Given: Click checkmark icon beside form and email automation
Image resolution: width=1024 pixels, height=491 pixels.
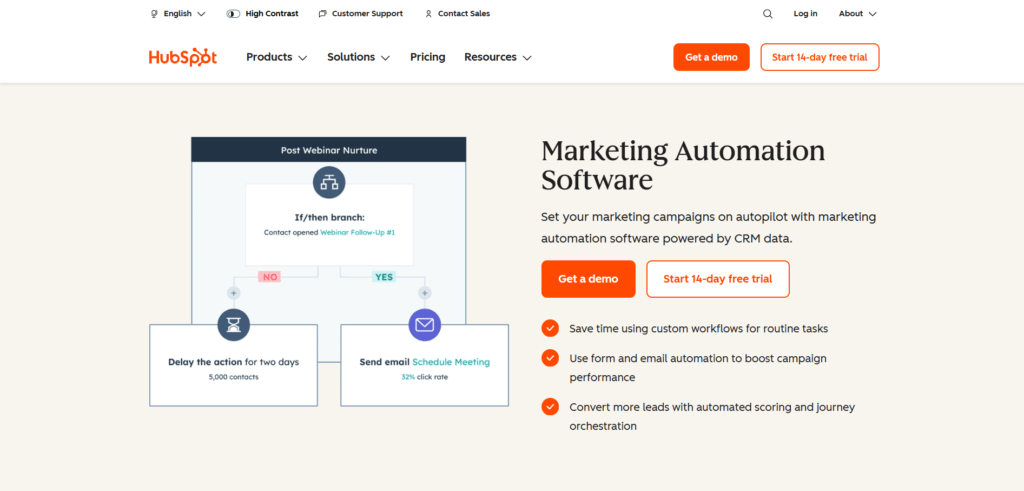Looking at the screenshot, I should (550, 358).
